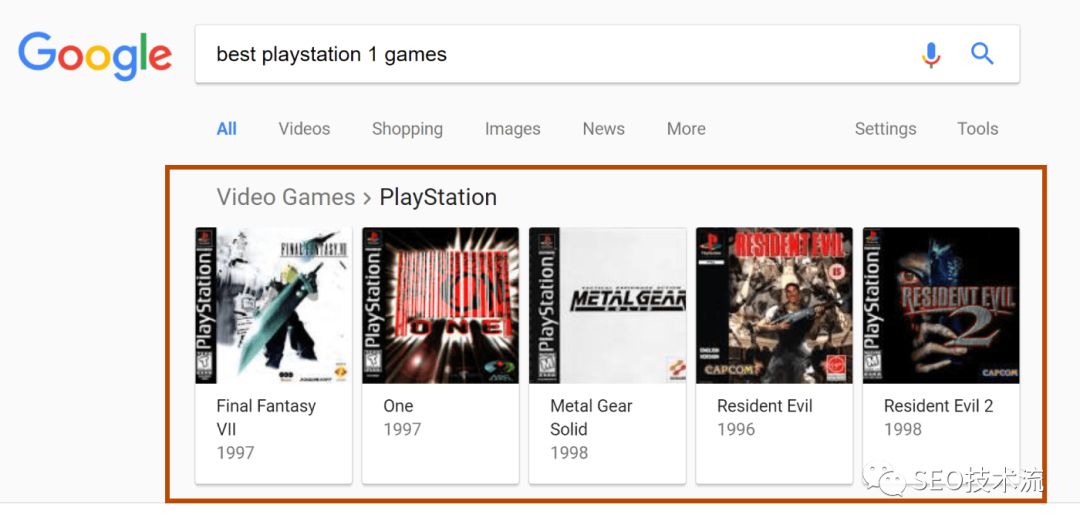The height and width of the screenshot is (528, 1080).
Task: Expand the More menu
Action: pos(686,129)
